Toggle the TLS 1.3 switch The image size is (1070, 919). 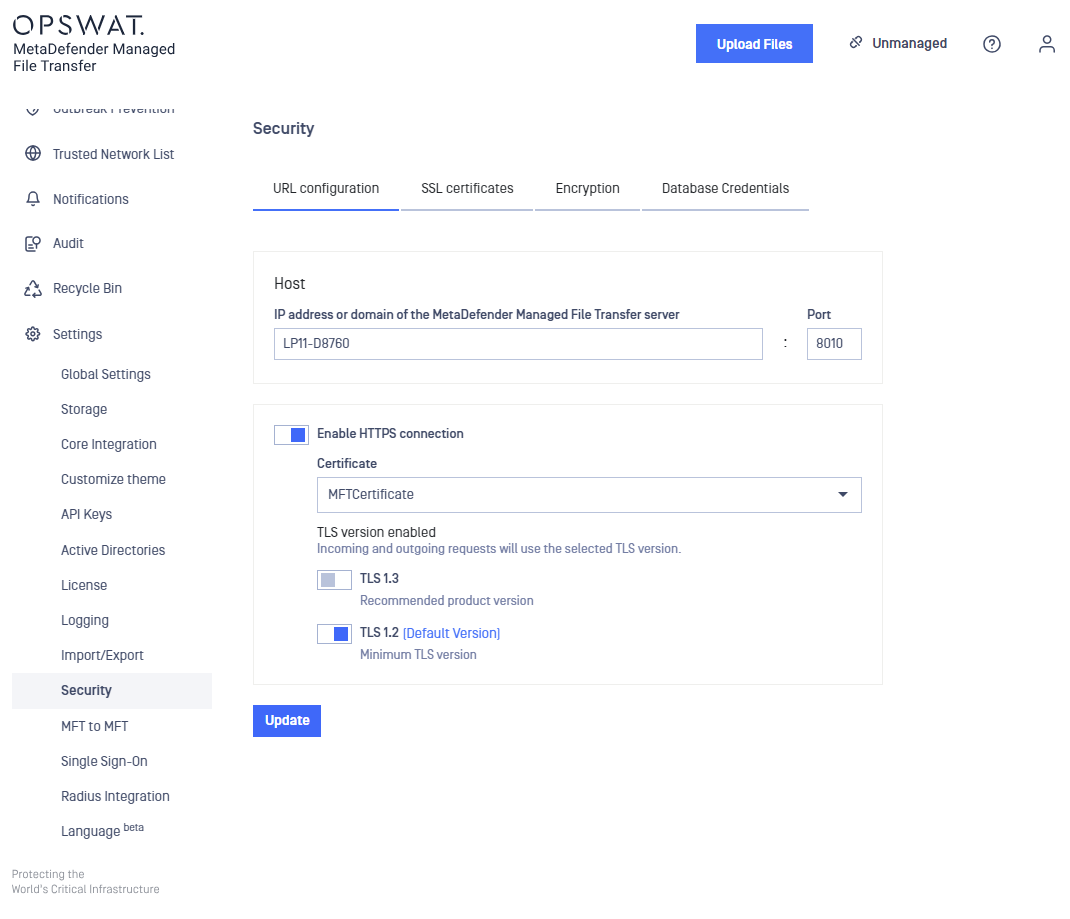[334, 580]
